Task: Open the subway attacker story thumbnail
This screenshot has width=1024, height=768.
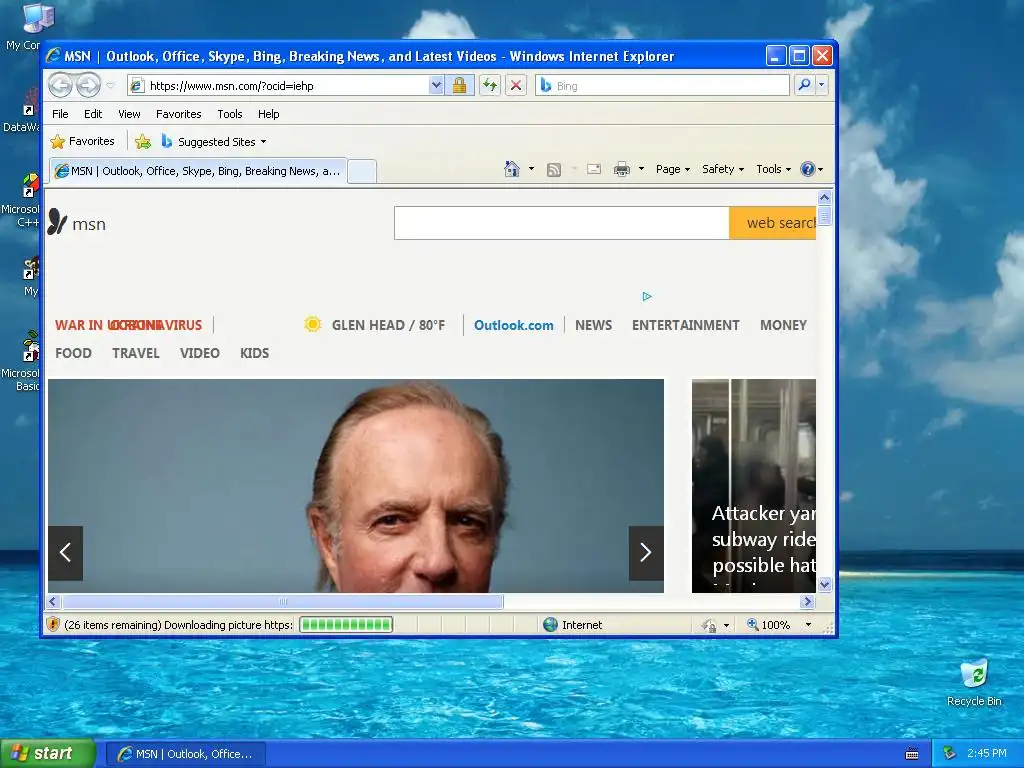Action: pos(754,486)
